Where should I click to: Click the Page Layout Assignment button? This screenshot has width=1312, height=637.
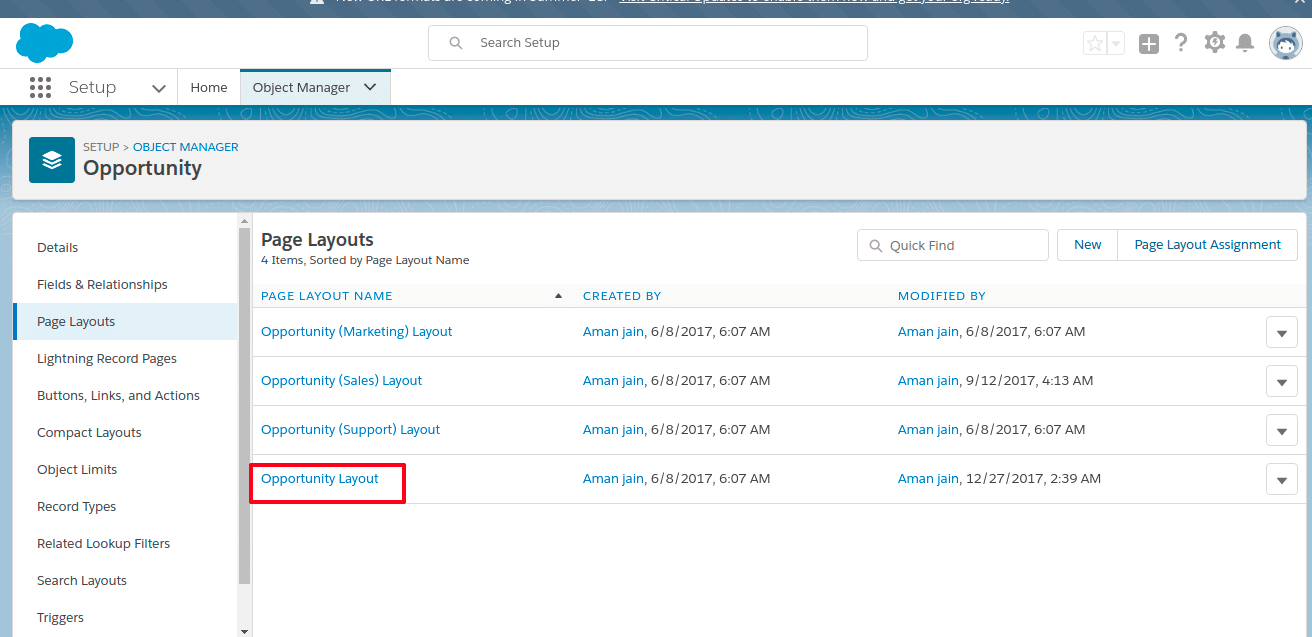tap(1207, 245)
